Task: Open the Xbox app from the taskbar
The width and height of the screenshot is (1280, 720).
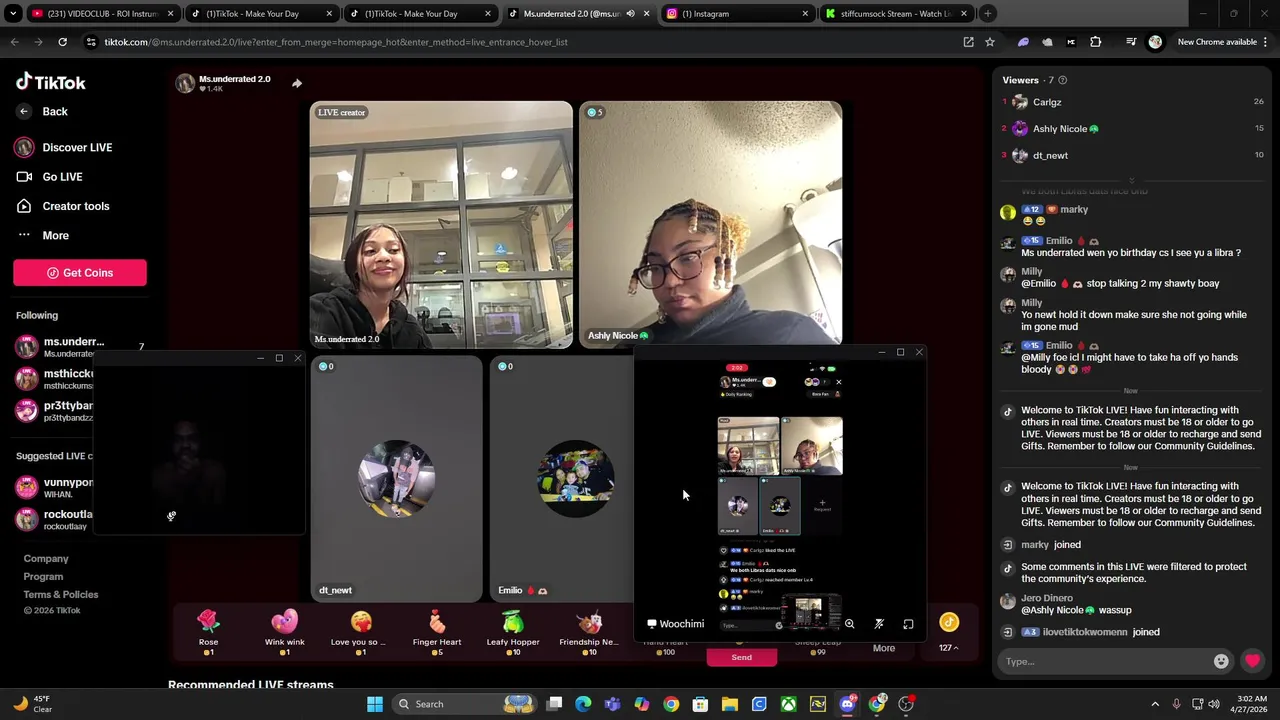Action: (789, 704)
